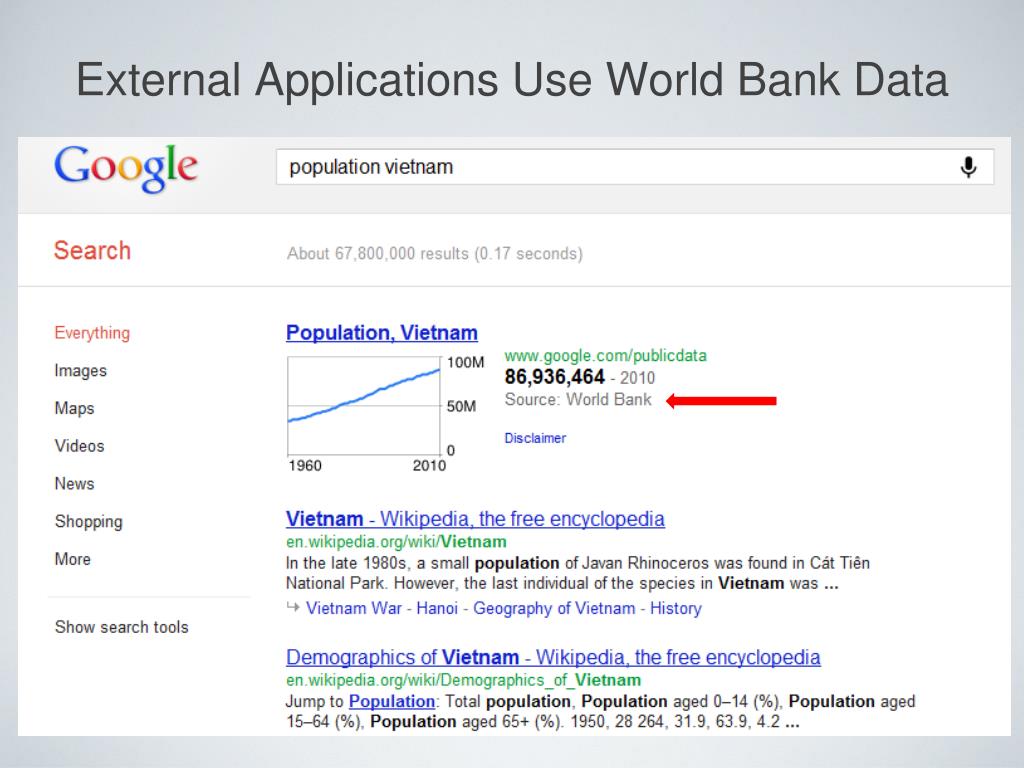Click the '100M' chart axis label

466,362
